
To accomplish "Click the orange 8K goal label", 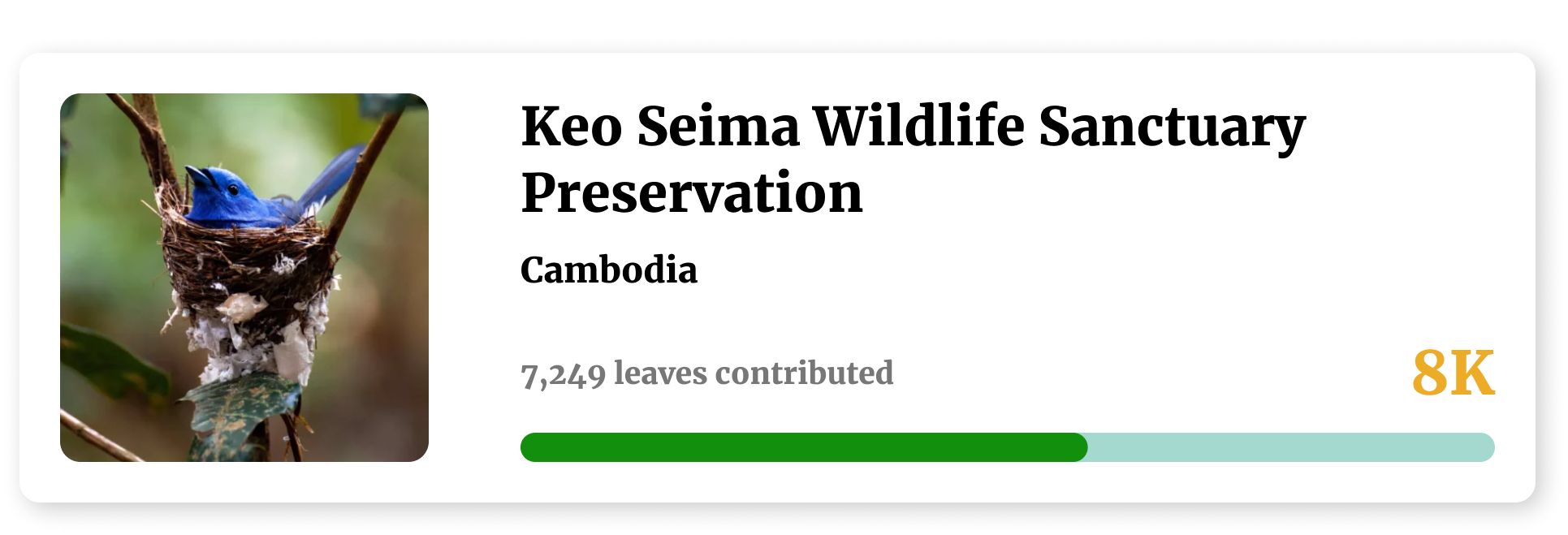I will tap(1454, 373).
